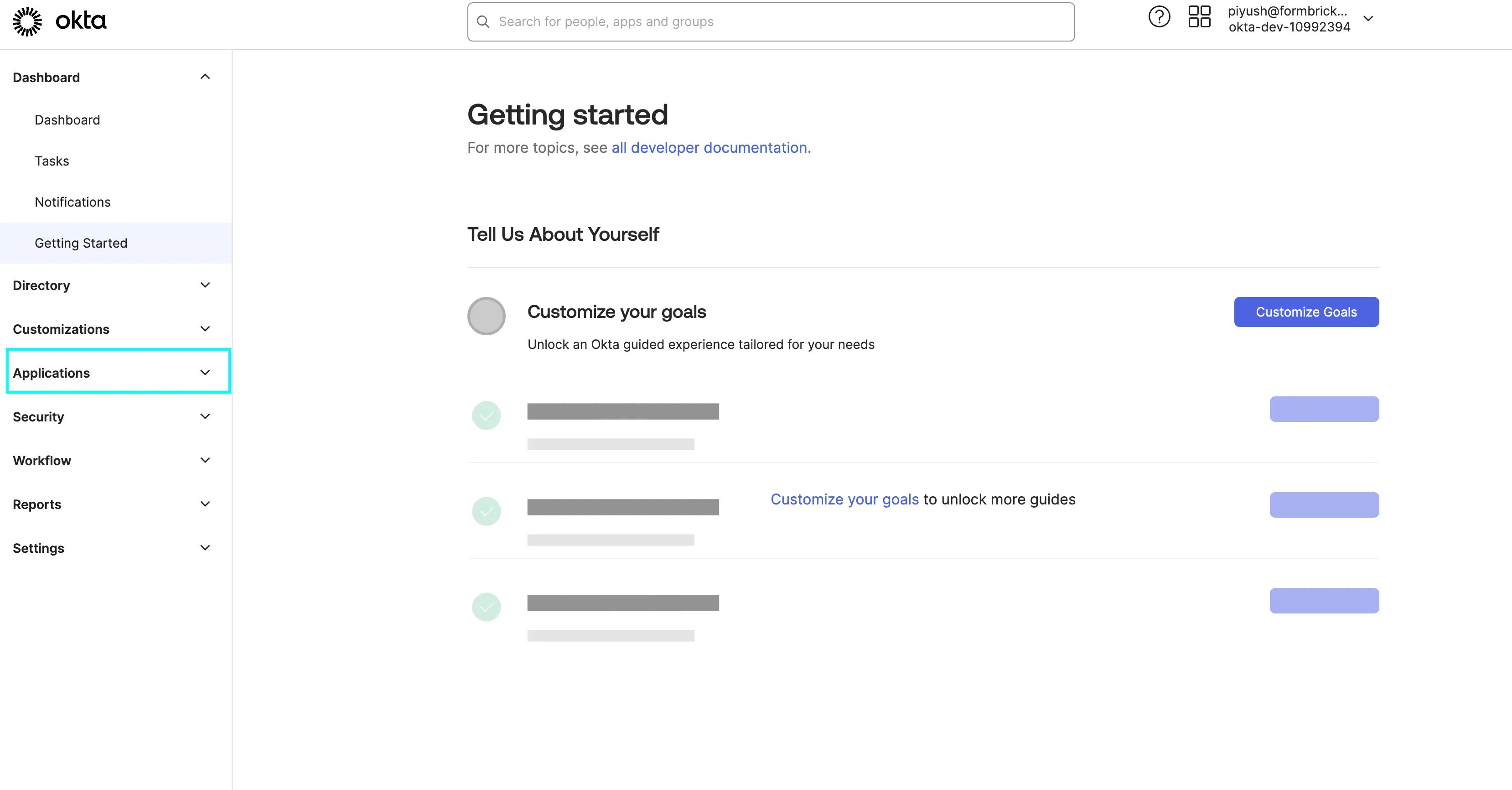Screen dimensions: 1512x790
Task: Click the Okta sunburst logo icon
Action: coord(27,22)
